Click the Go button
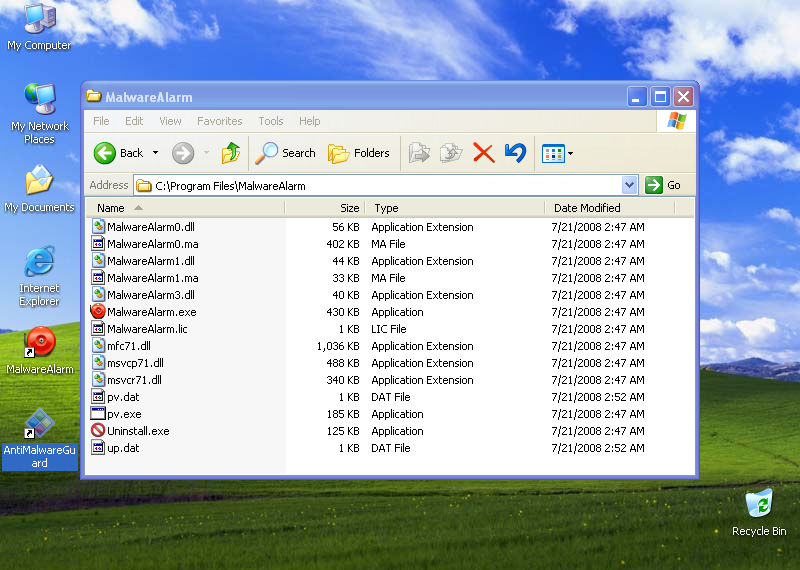The image size is (800, 570). tap(663, 185)
